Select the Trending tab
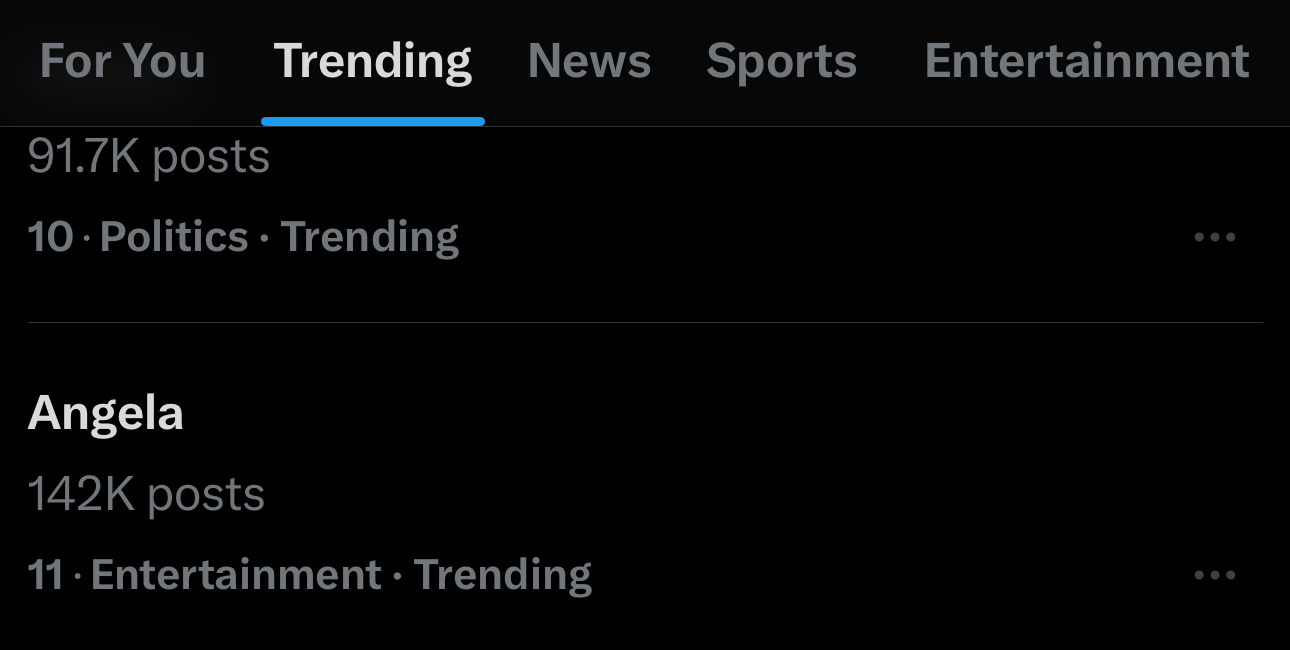The image size is (1290, 650). tap(372, 61)
